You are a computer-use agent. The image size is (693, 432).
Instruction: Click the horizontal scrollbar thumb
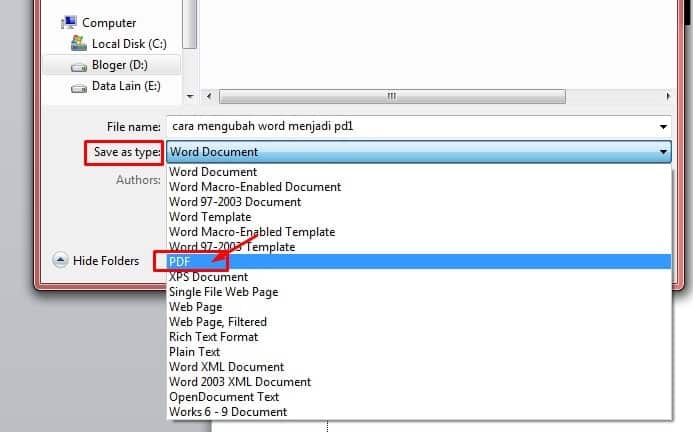coord(392,96)
